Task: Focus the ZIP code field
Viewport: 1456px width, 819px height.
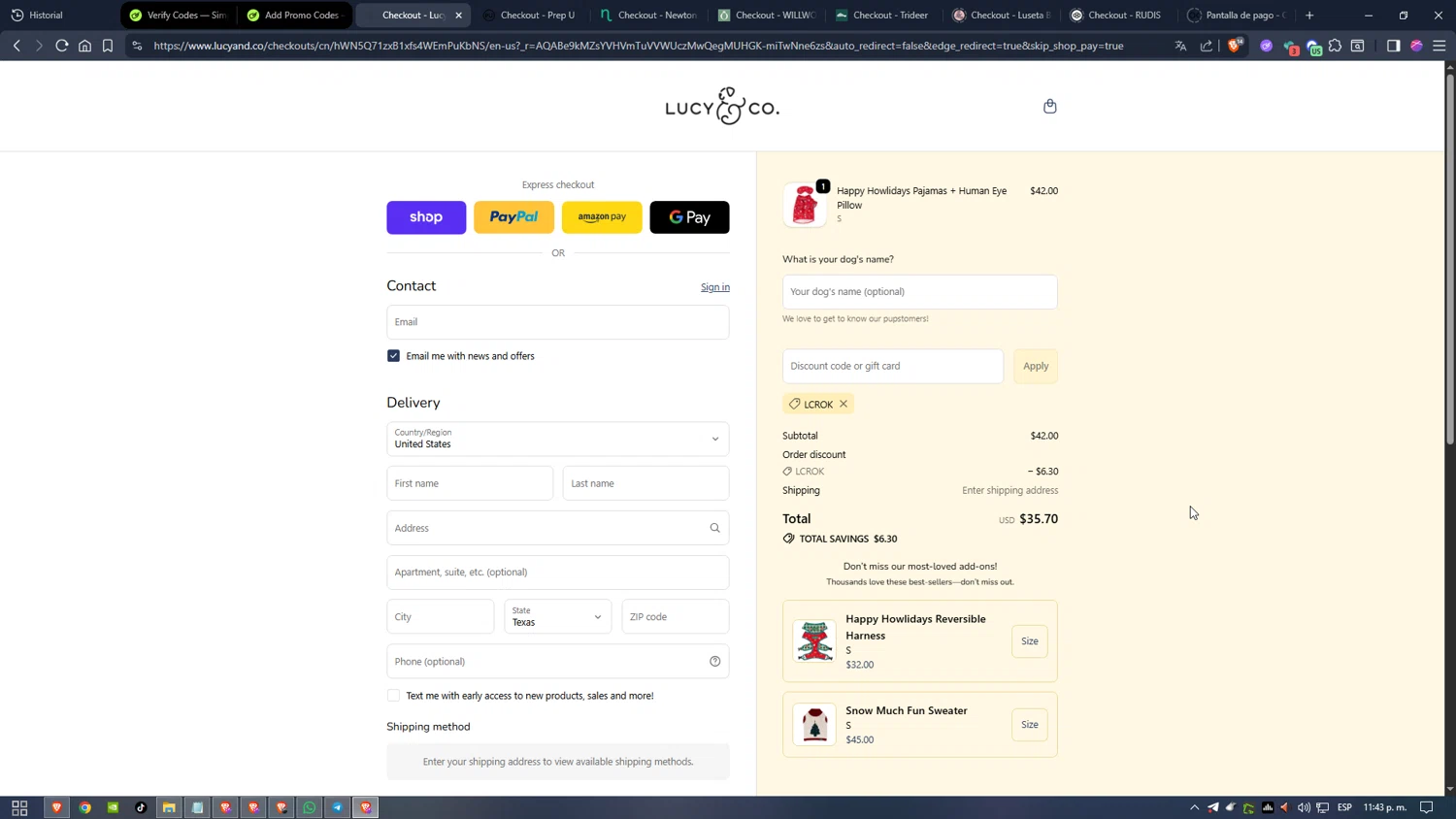Action: click(676, 617)
